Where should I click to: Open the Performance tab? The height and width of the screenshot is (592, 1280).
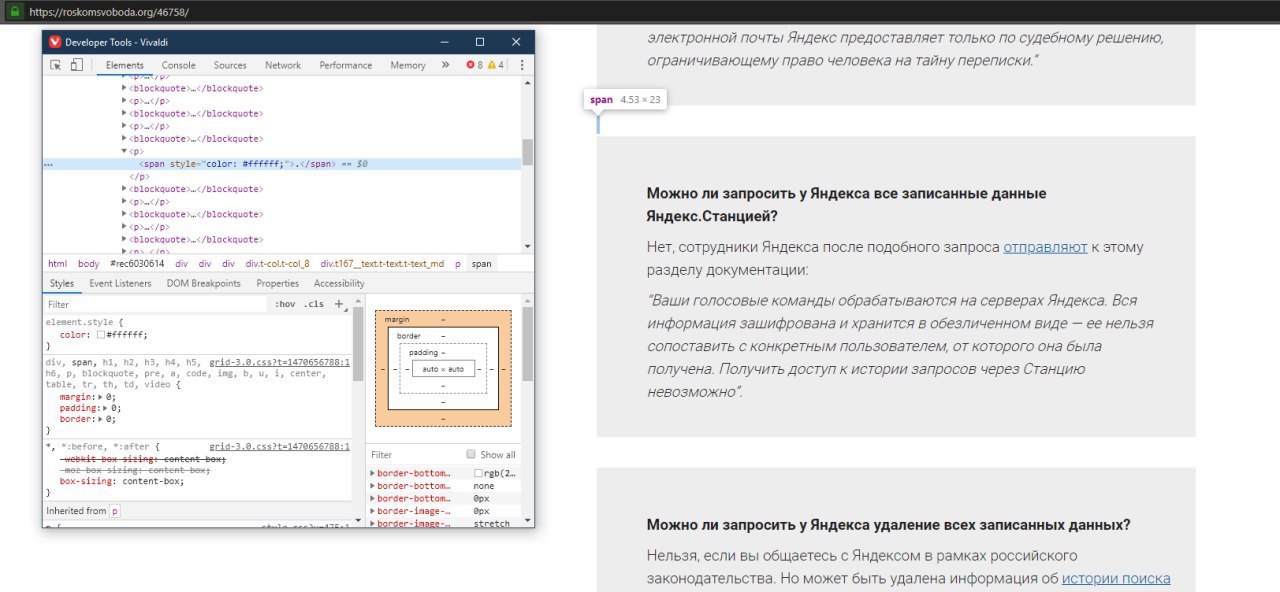[346, 65]
